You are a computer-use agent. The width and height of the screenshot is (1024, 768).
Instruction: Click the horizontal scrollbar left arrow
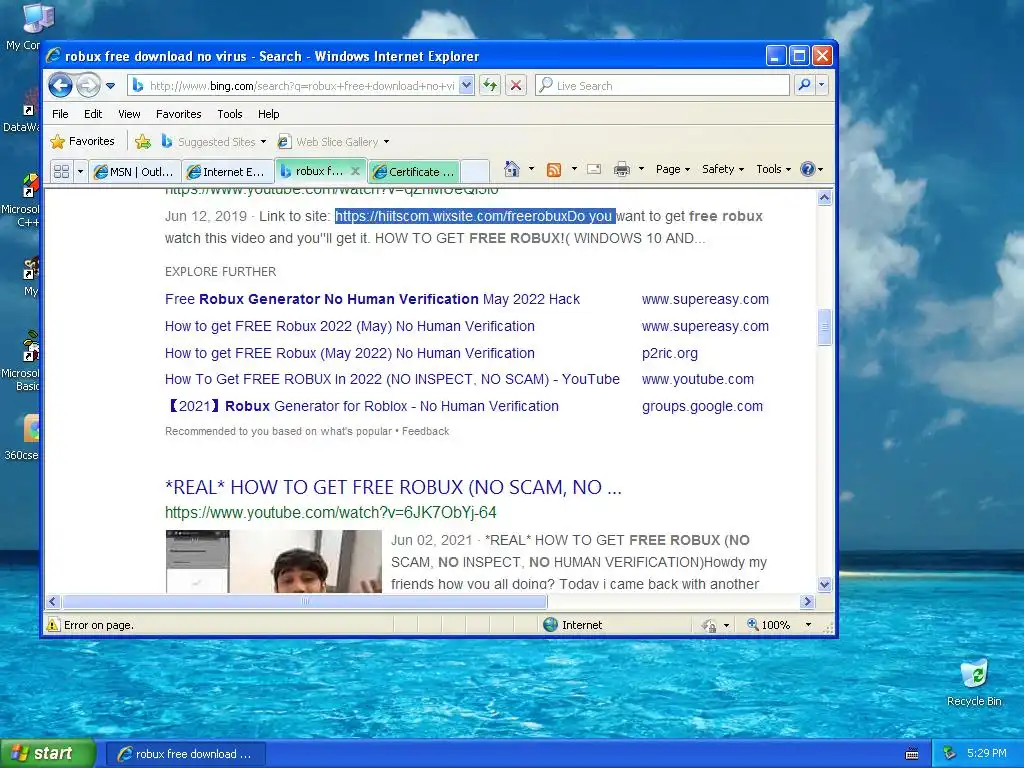tap(53, 601)
